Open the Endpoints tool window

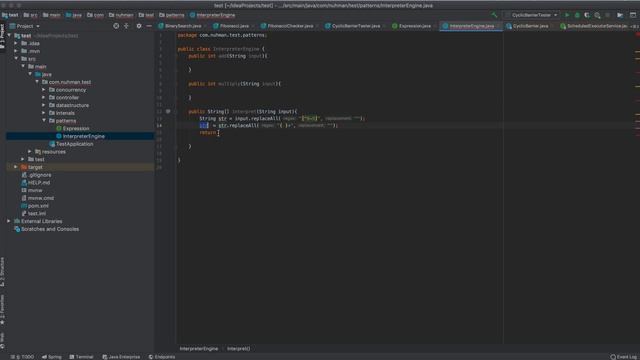[162, 357]
